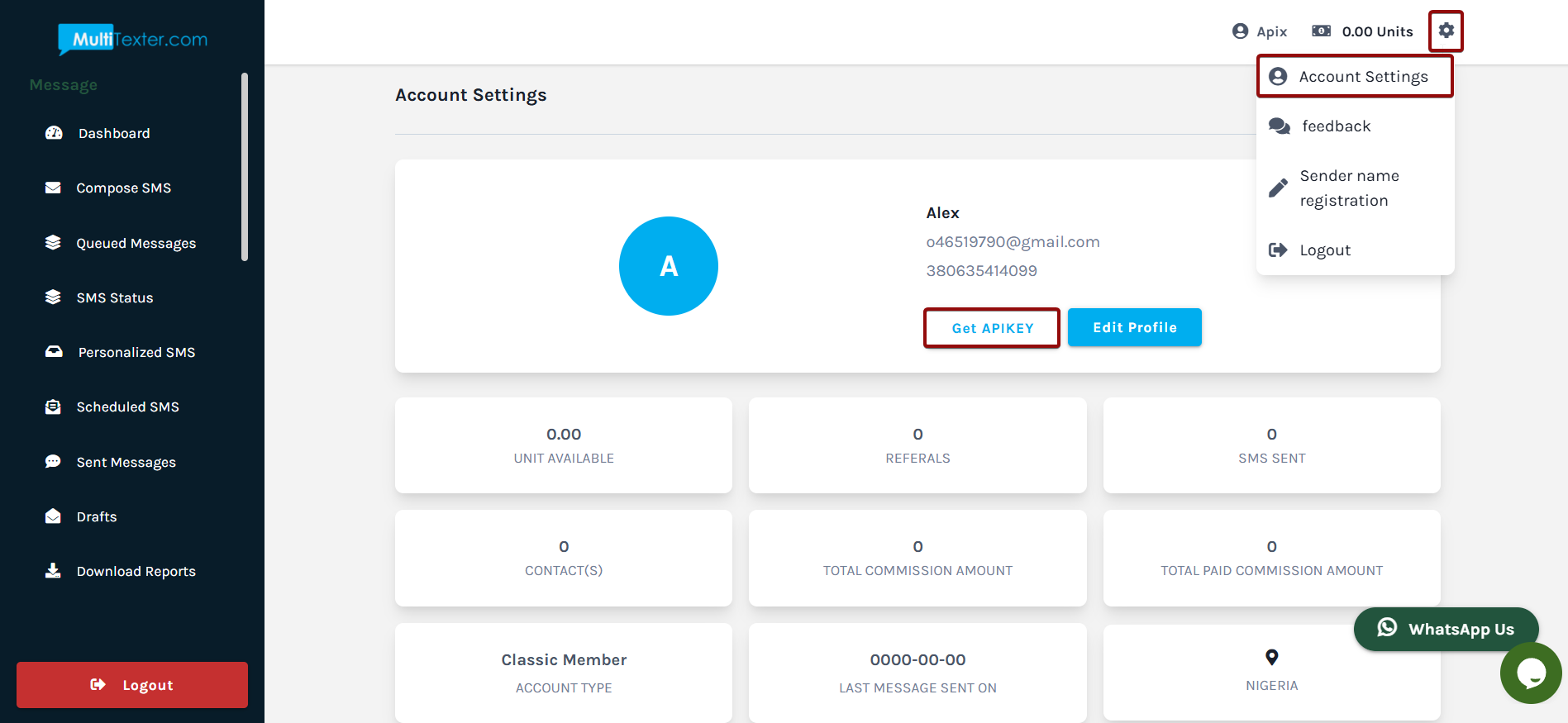
Task: Select Logout in the gear dropdown
Action: coord(1324,250)
